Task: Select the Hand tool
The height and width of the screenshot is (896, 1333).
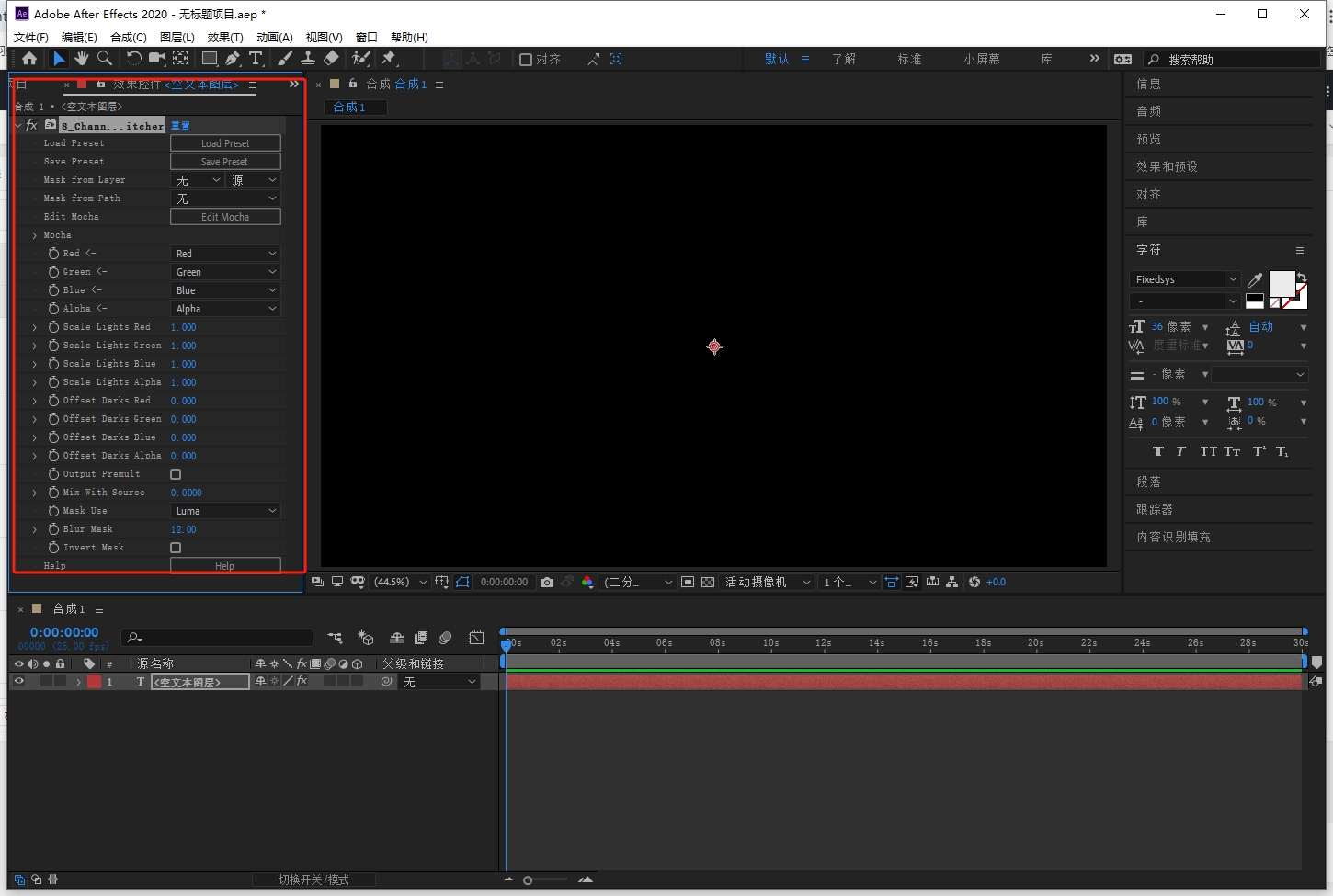Action: (x=82, y=59)
